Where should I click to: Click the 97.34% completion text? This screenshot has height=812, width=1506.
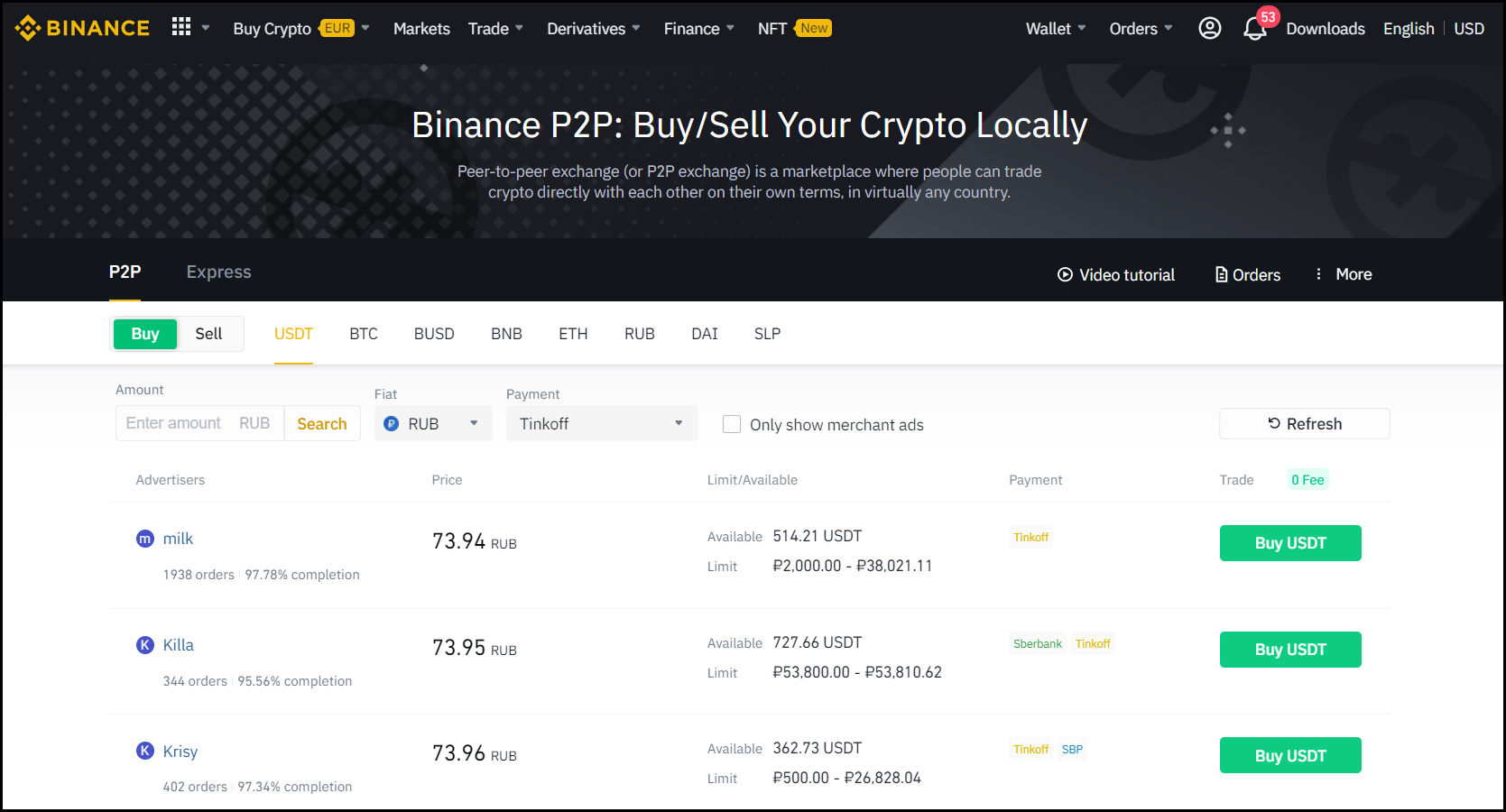[x=295, y=787]
